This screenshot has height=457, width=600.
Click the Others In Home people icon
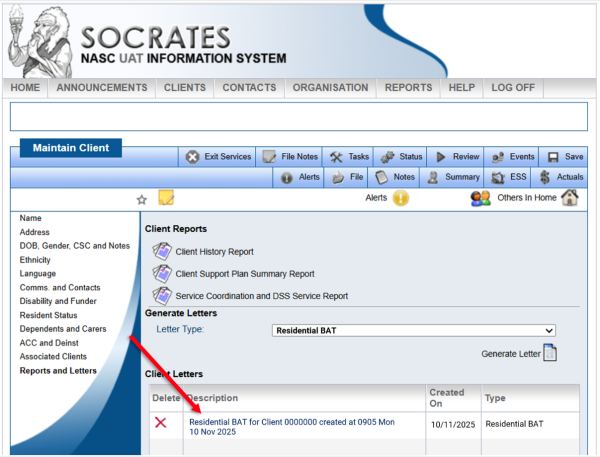(481, 198)
